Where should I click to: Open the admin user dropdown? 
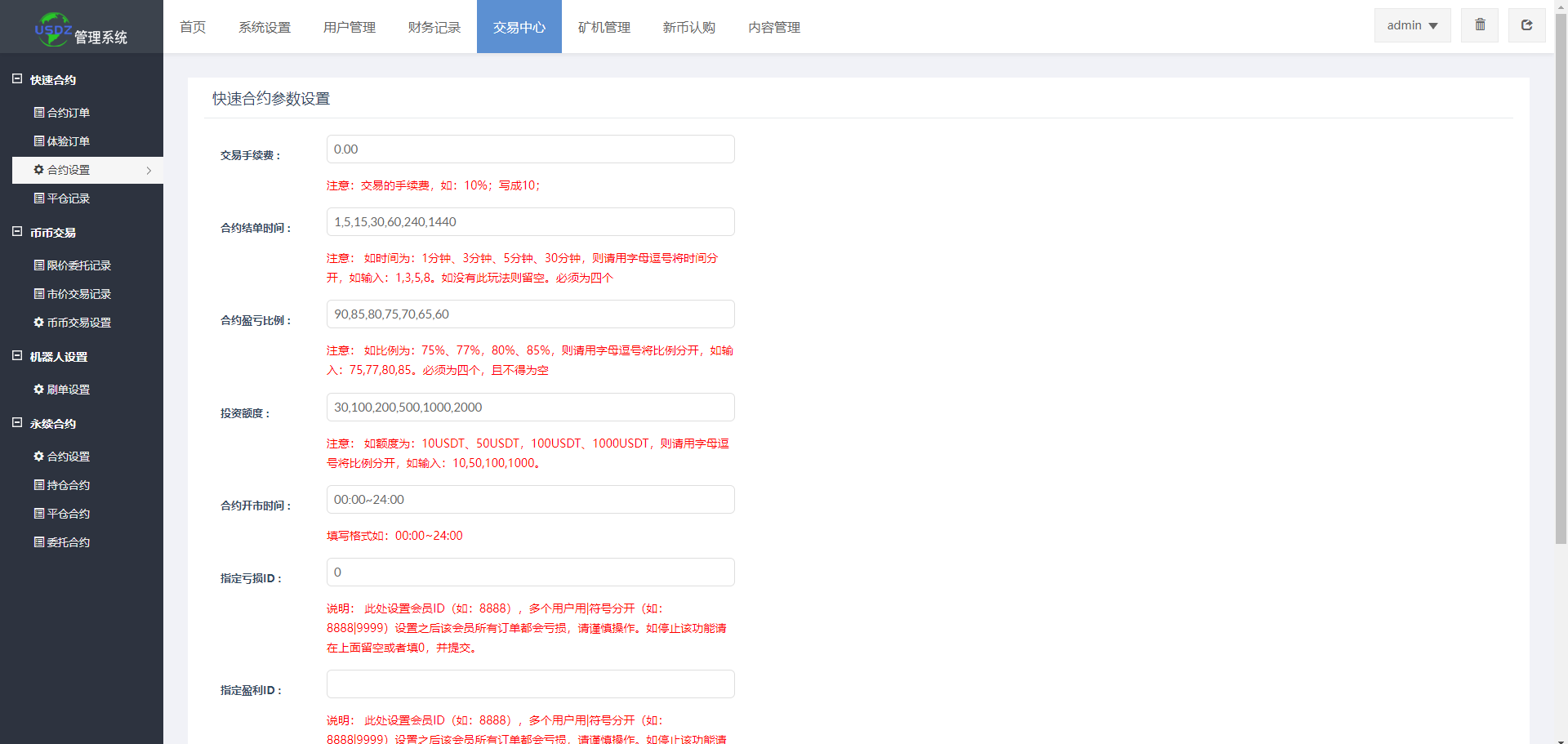pos(1411,25)
